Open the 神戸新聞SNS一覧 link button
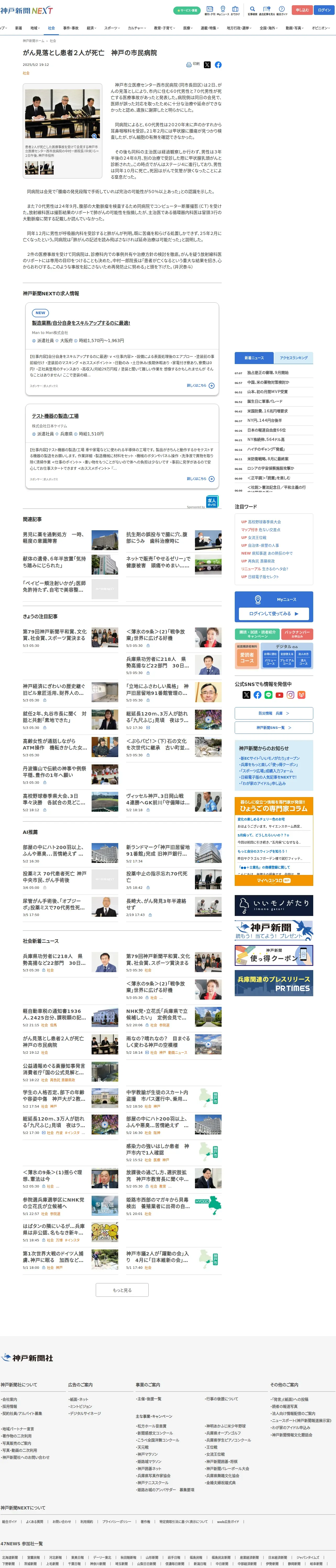Screen dimensions: 336x1568 click(274, 727)
